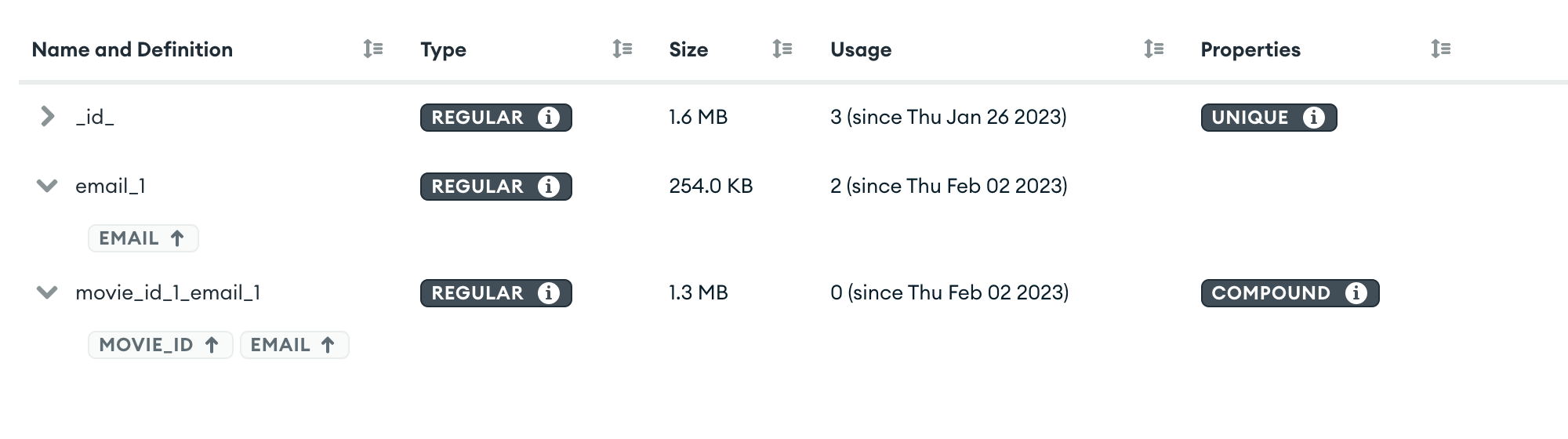Sort by Name and Definition column icon
This screenshot has height=439, width=1568.
point(373,49)
